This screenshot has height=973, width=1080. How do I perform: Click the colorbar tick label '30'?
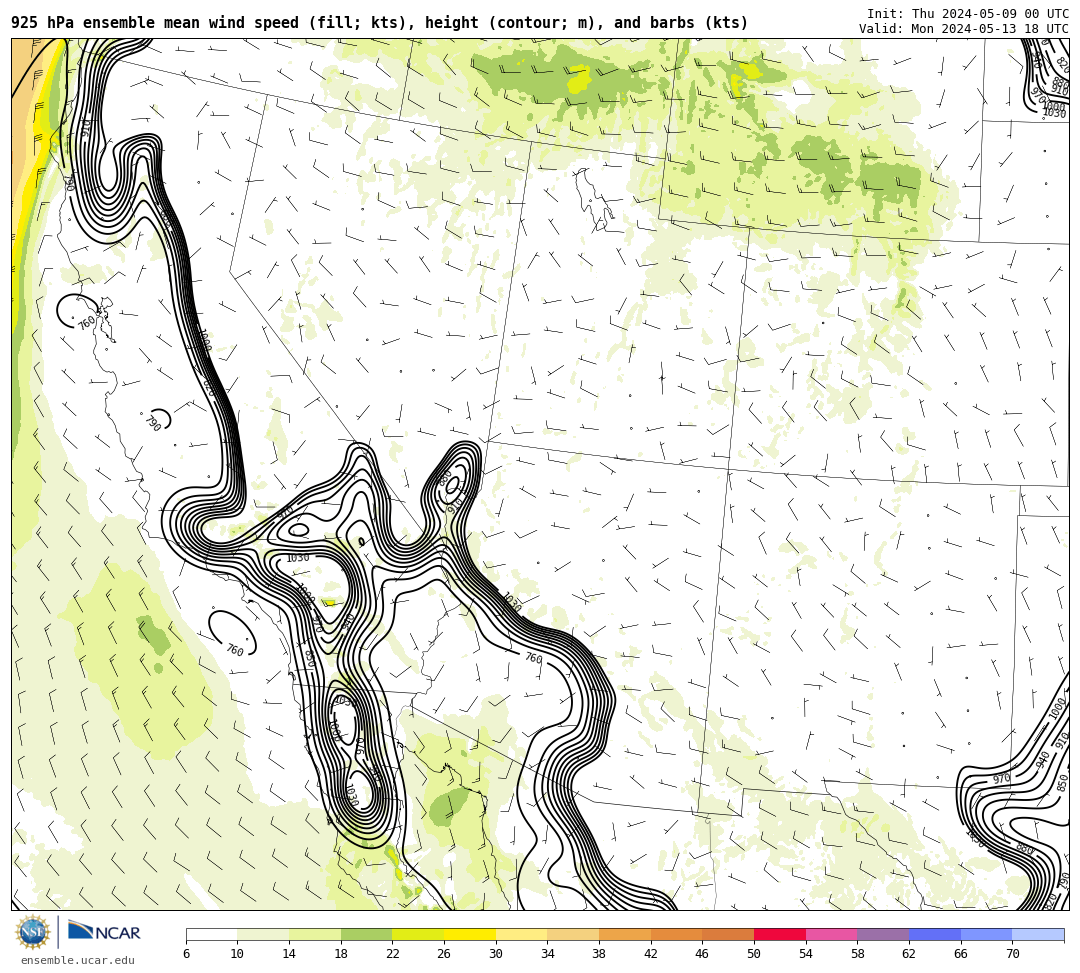(x=496, y=954)
